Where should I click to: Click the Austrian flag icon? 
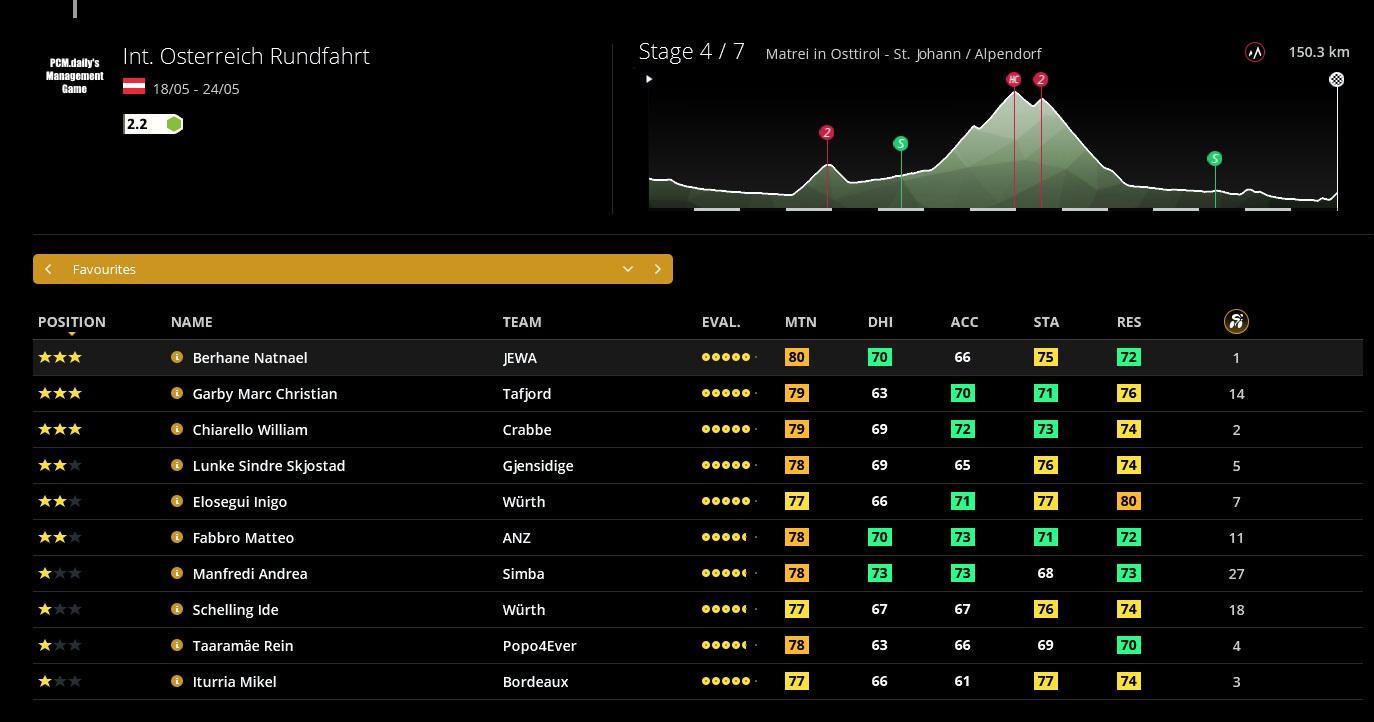click(134, 87)
